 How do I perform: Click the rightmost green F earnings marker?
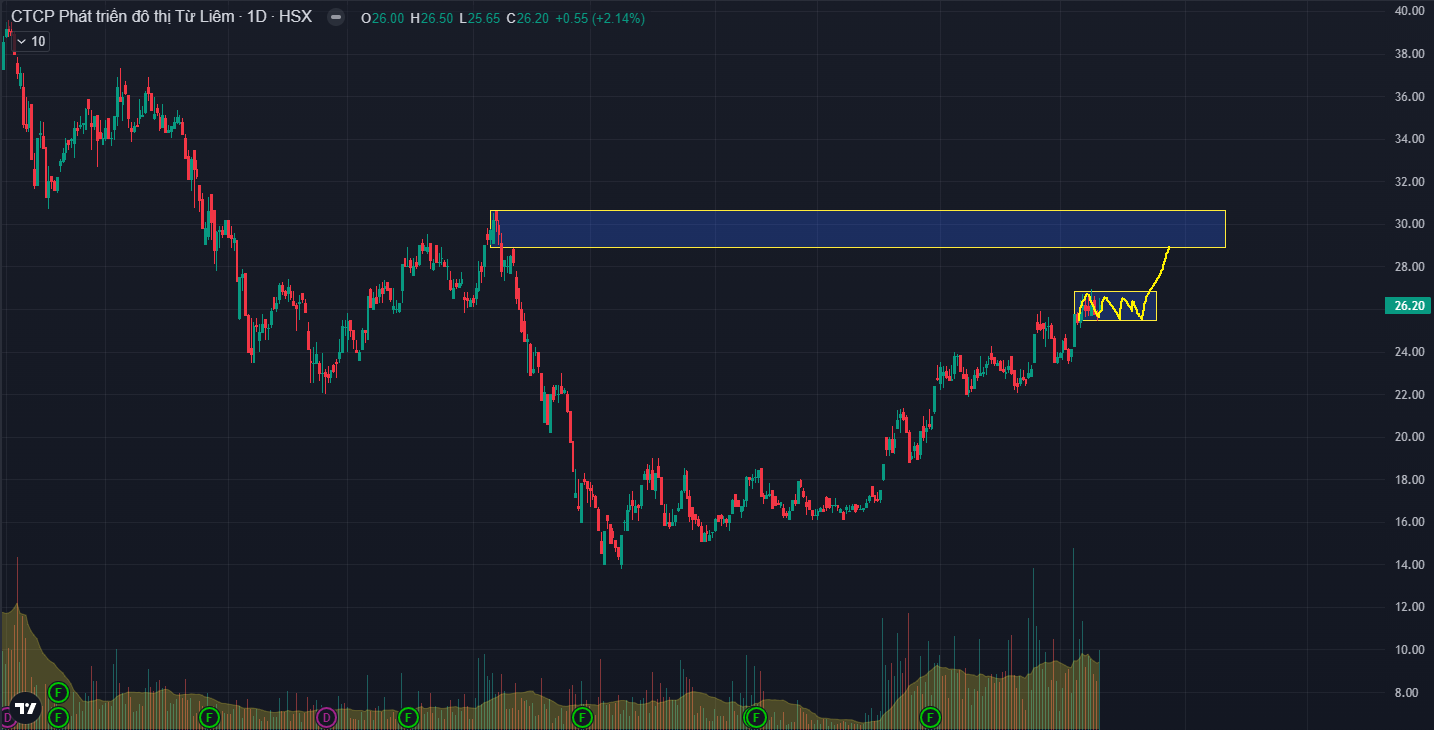coord(931,717)
